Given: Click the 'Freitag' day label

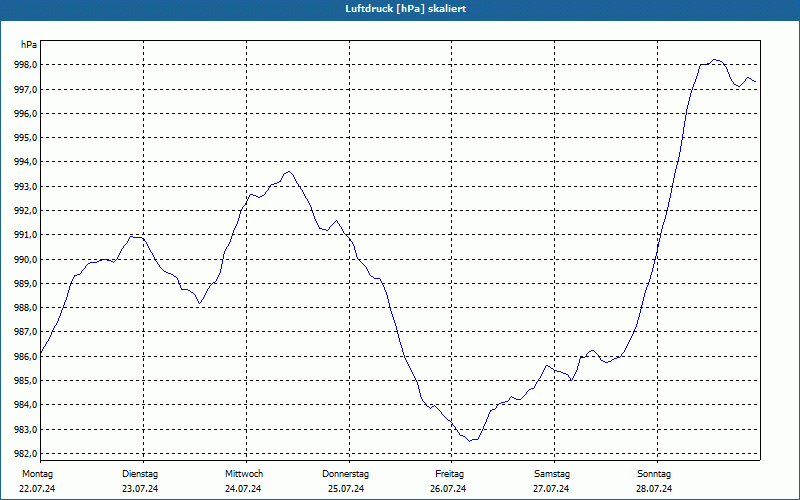Looking at the screenshot, I should (x=449, y=474).
